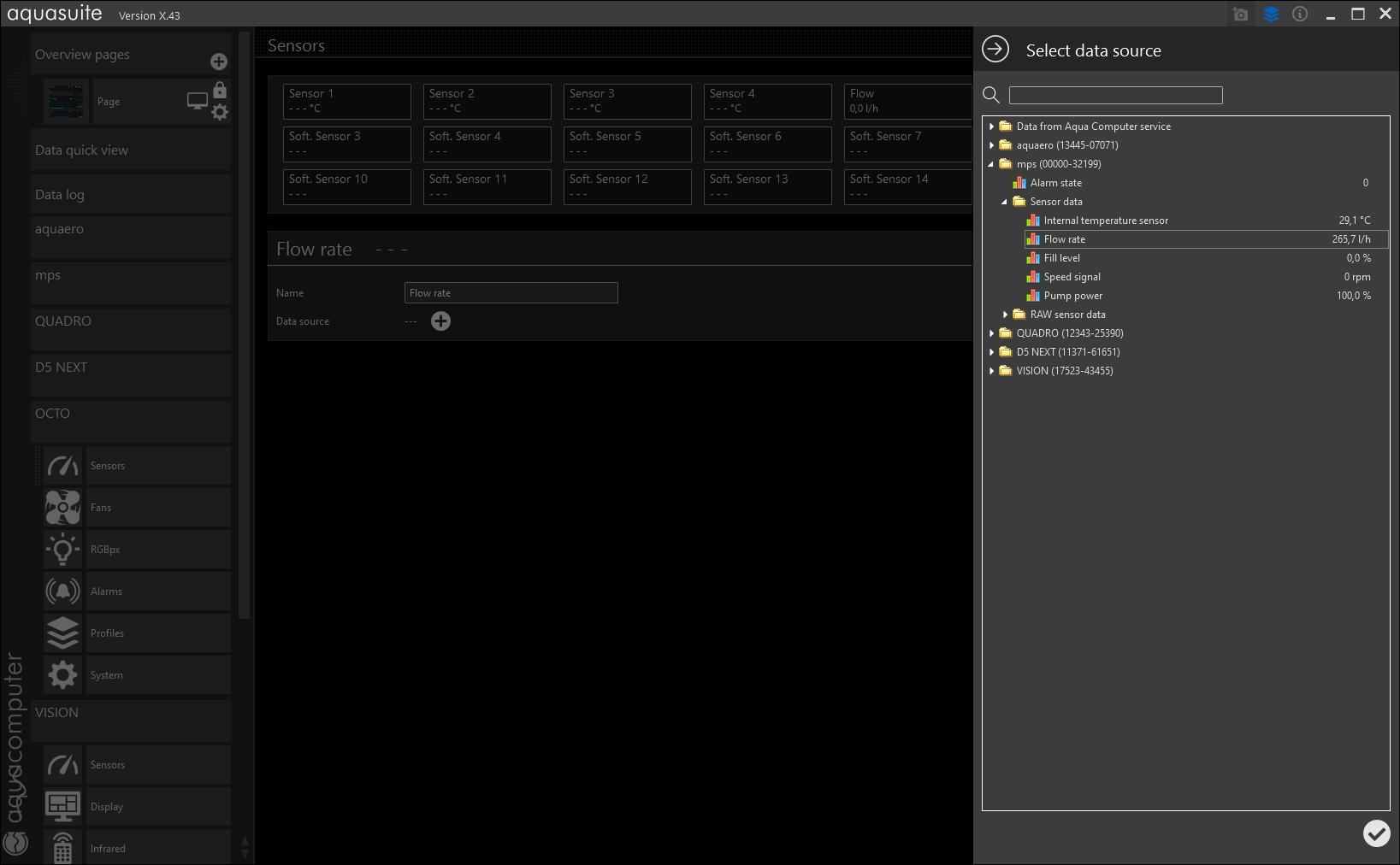Image resolution: width=1400 pixels, height=865 pixels.
Task: Select the Pump power data source
Action: point(1072,296)
